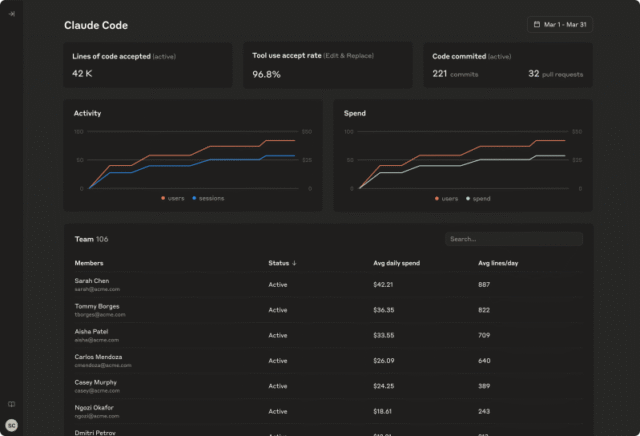This screenshot has width=640, height=436.
Task: Select the Tool use accept rate card
Action: point(328,65)
